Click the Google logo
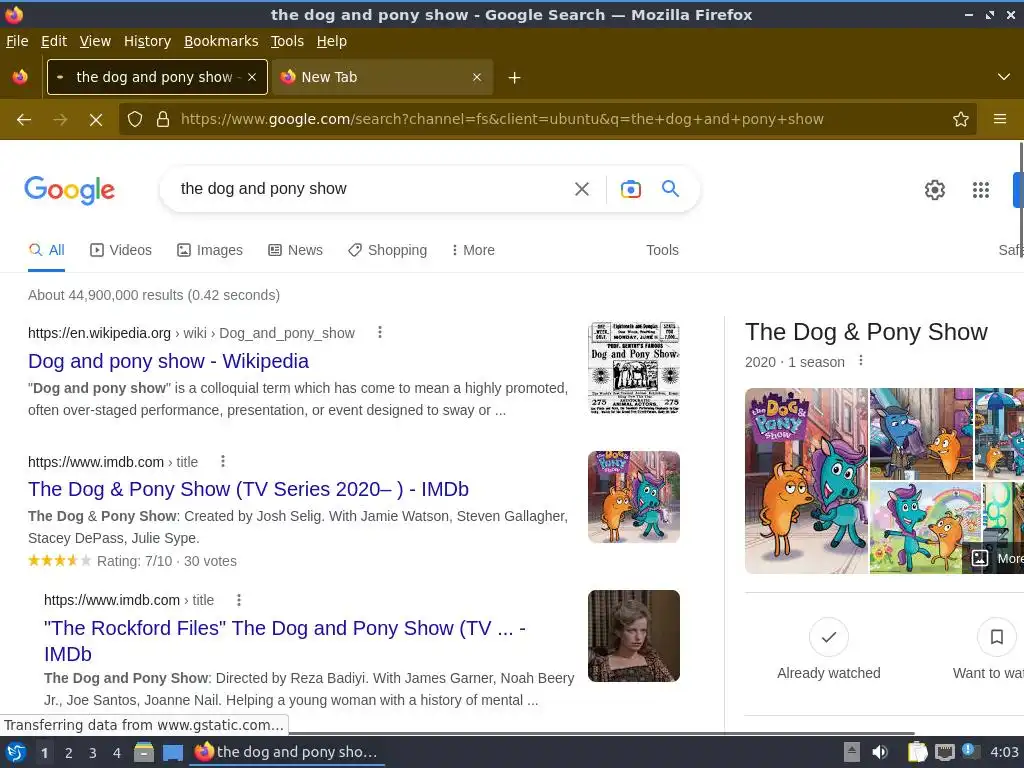Viewport: 1024px width, 768px height. [x=70, y=190]
